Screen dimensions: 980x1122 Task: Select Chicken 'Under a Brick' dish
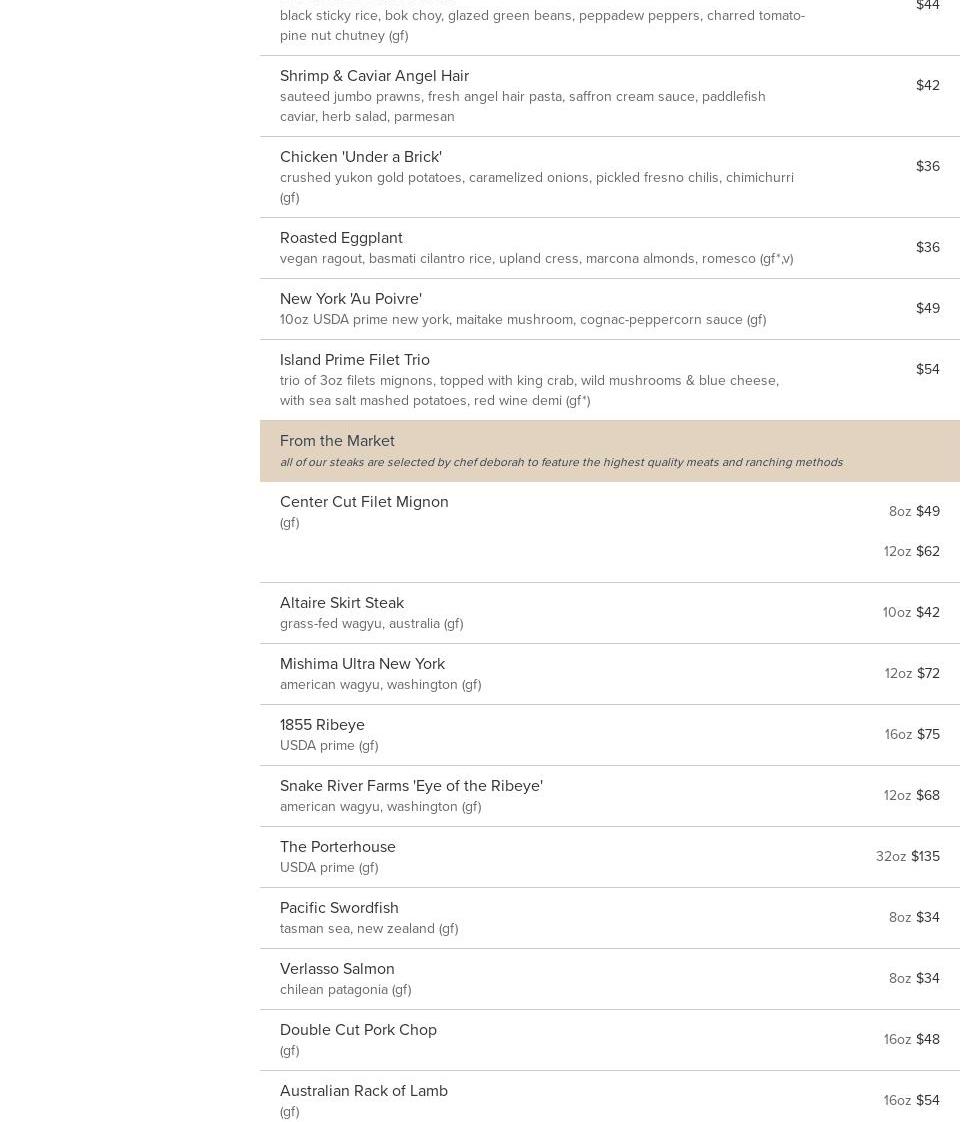360,157
